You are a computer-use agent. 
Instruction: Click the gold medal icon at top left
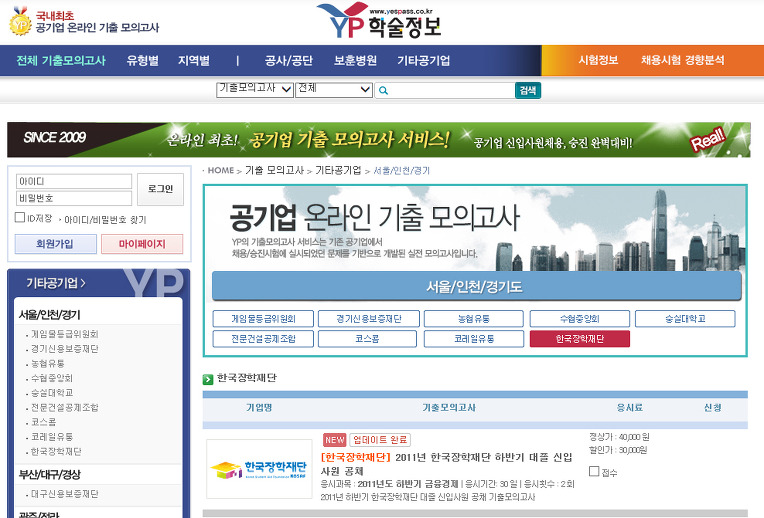[x=19, y=22]
